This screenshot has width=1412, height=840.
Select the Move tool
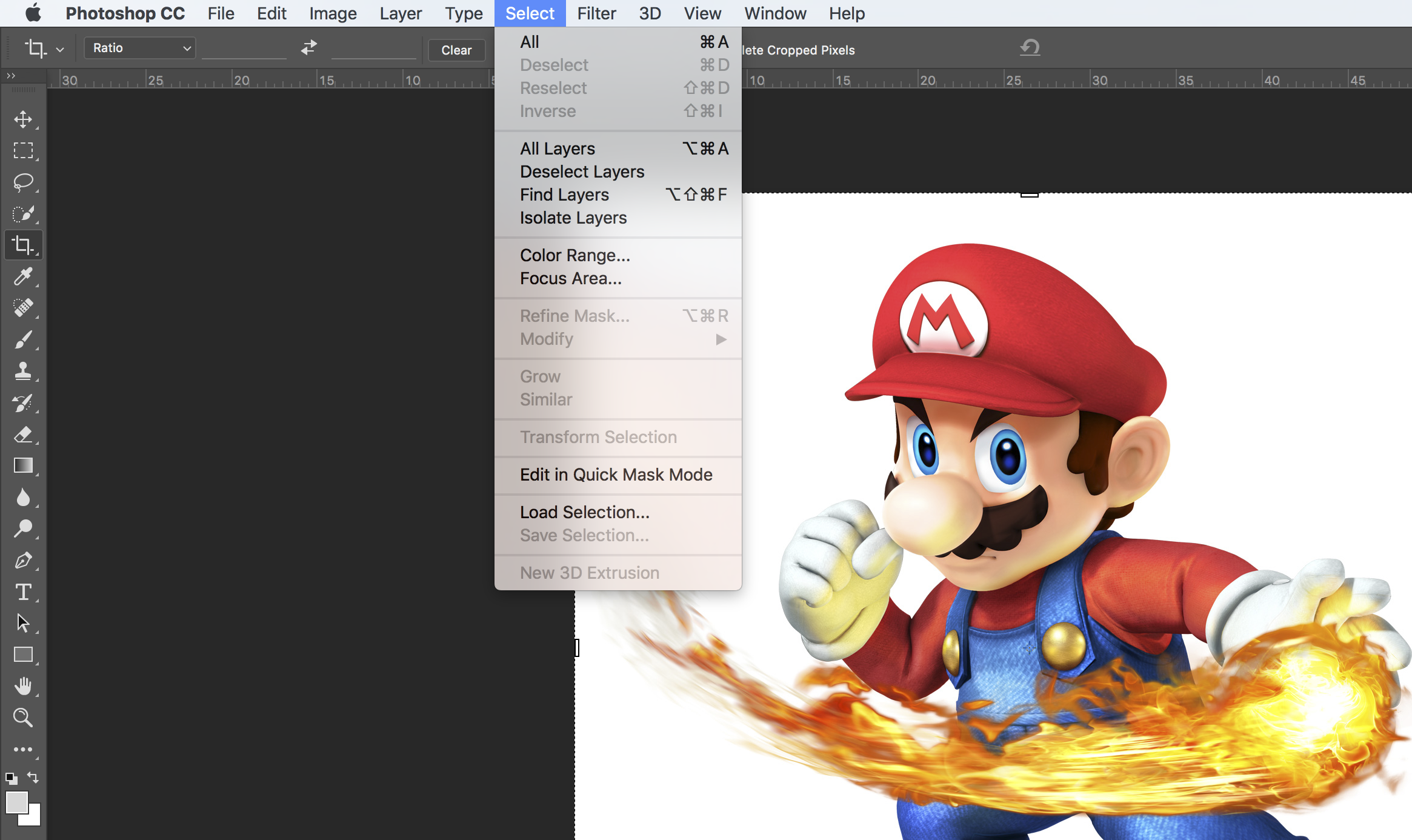click(23, 119)
